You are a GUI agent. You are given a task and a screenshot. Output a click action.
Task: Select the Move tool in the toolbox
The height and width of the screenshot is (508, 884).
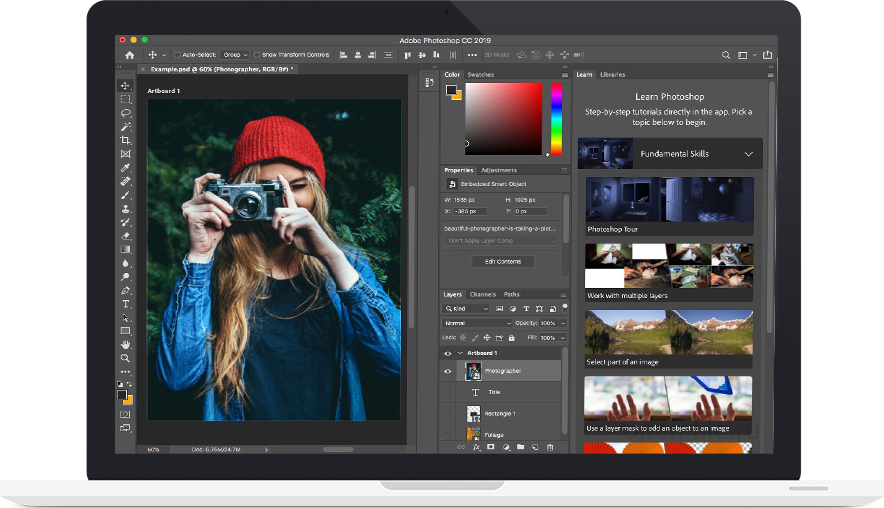click(125, 86)
